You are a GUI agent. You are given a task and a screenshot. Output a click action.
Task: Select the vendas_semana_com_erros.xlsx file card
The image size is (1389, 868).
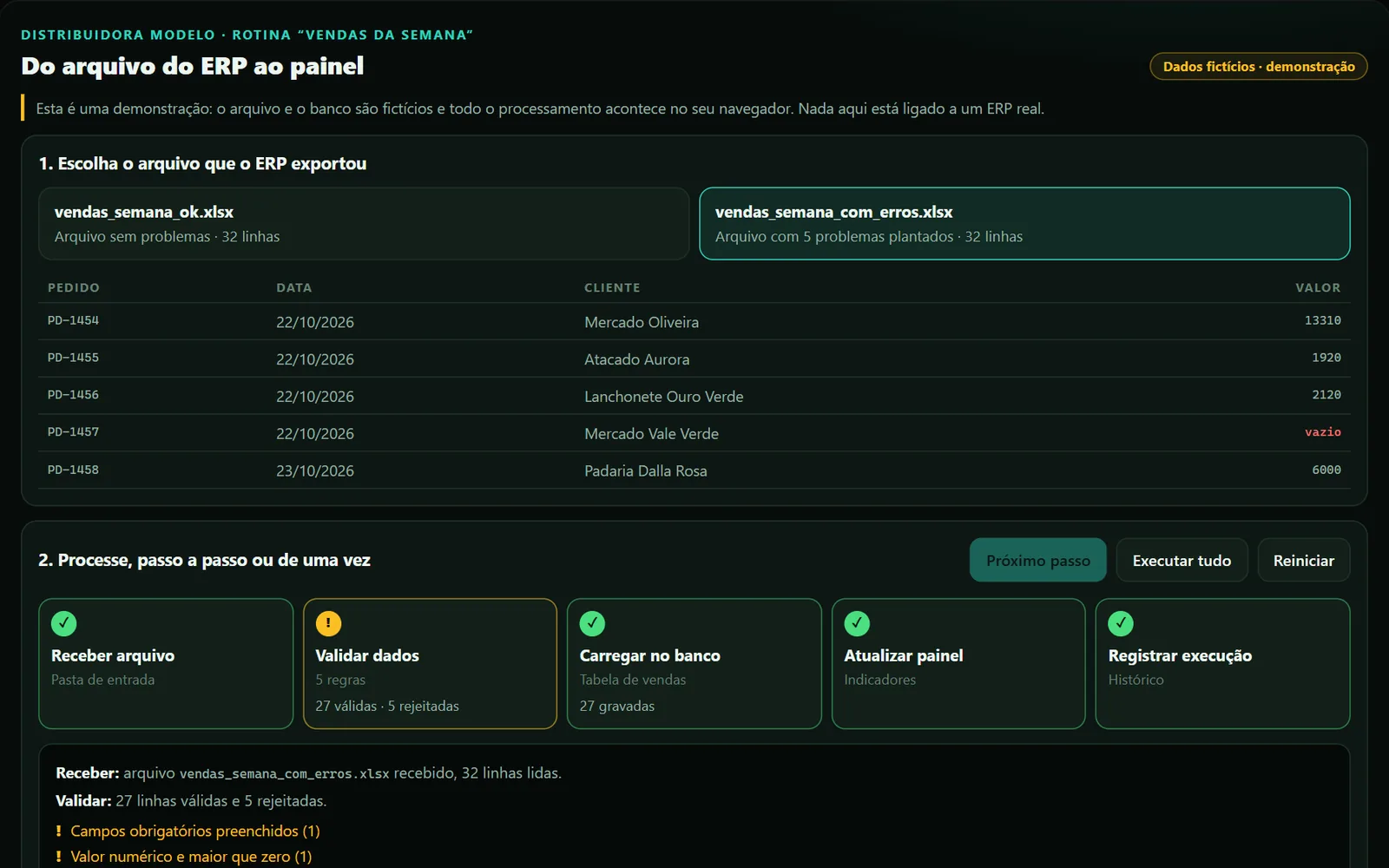click(1024, 224)
